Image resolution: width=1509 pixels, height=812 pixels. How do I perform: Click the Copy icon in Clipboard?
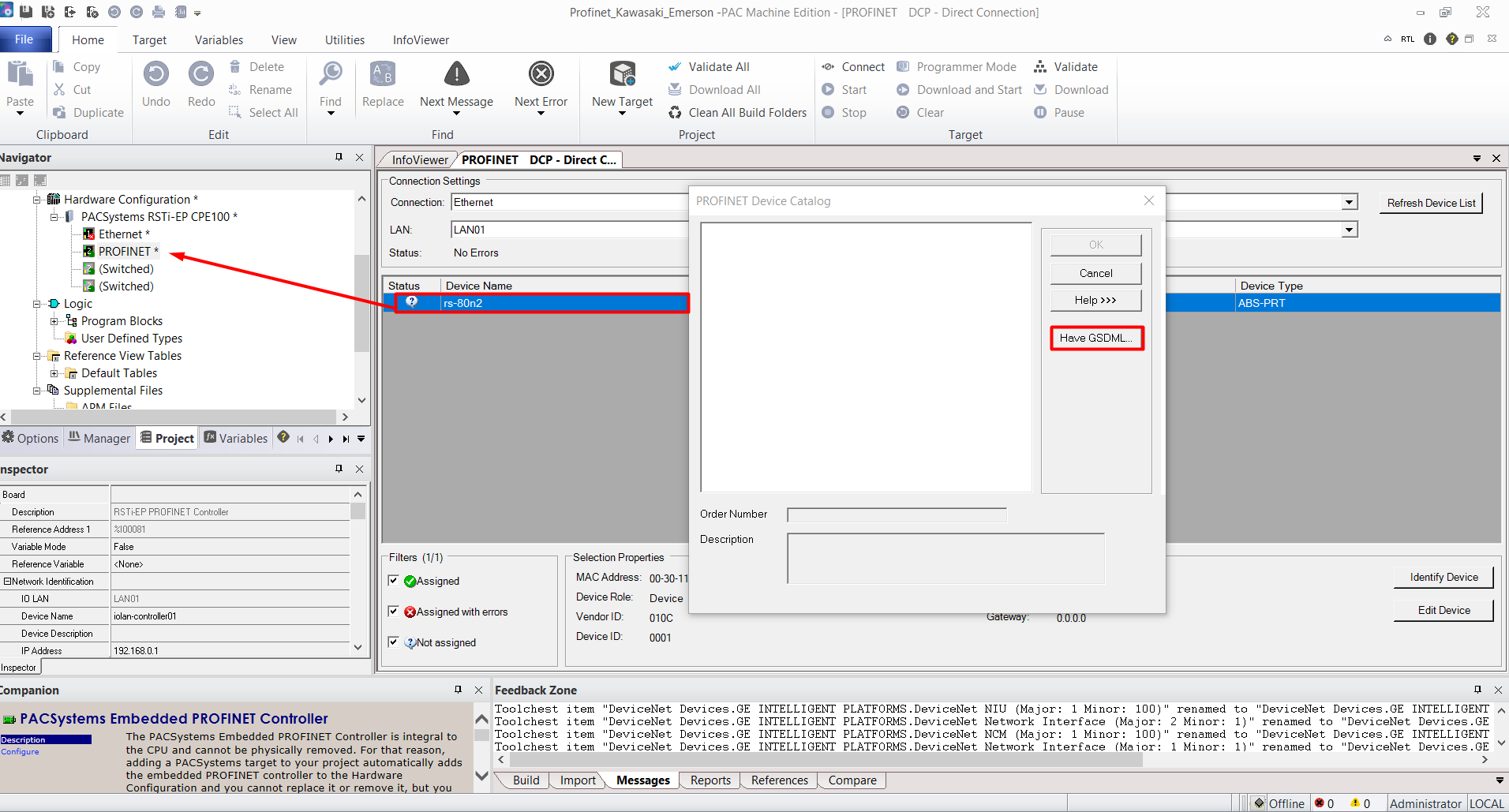58,67
